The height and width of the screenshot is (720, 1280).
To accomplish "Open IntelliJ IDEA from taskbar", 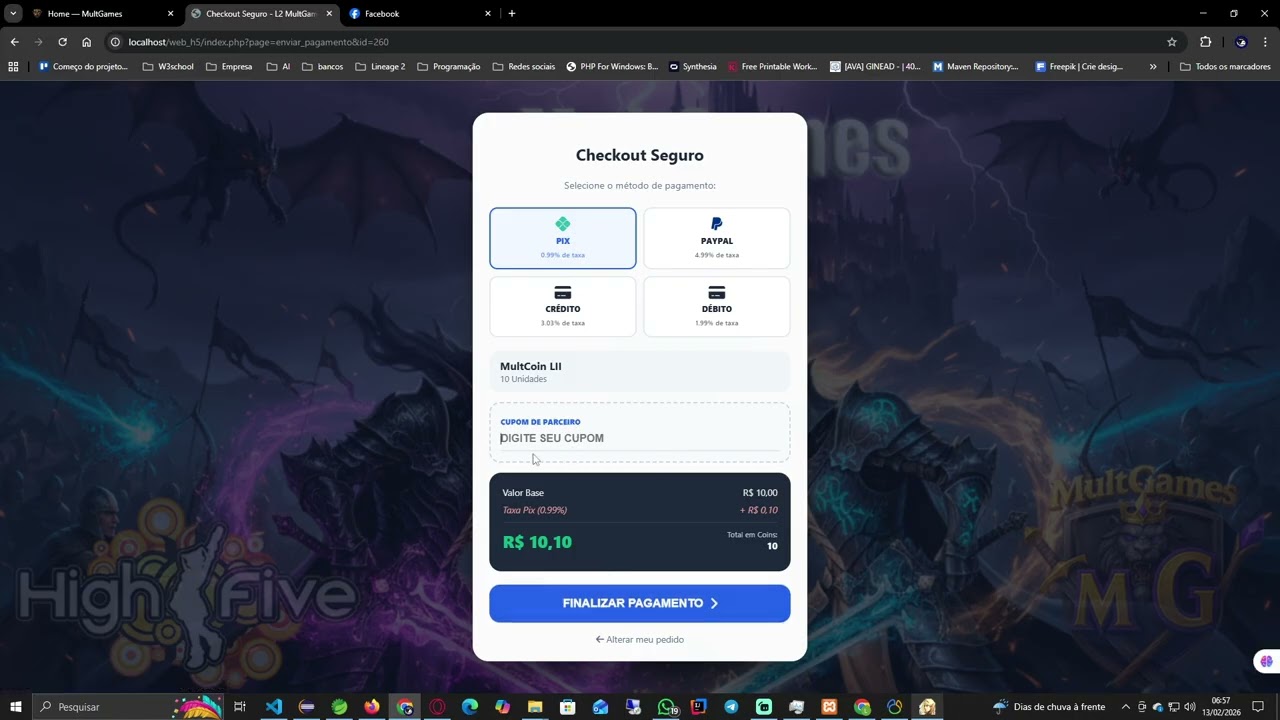I will point(698,707).
